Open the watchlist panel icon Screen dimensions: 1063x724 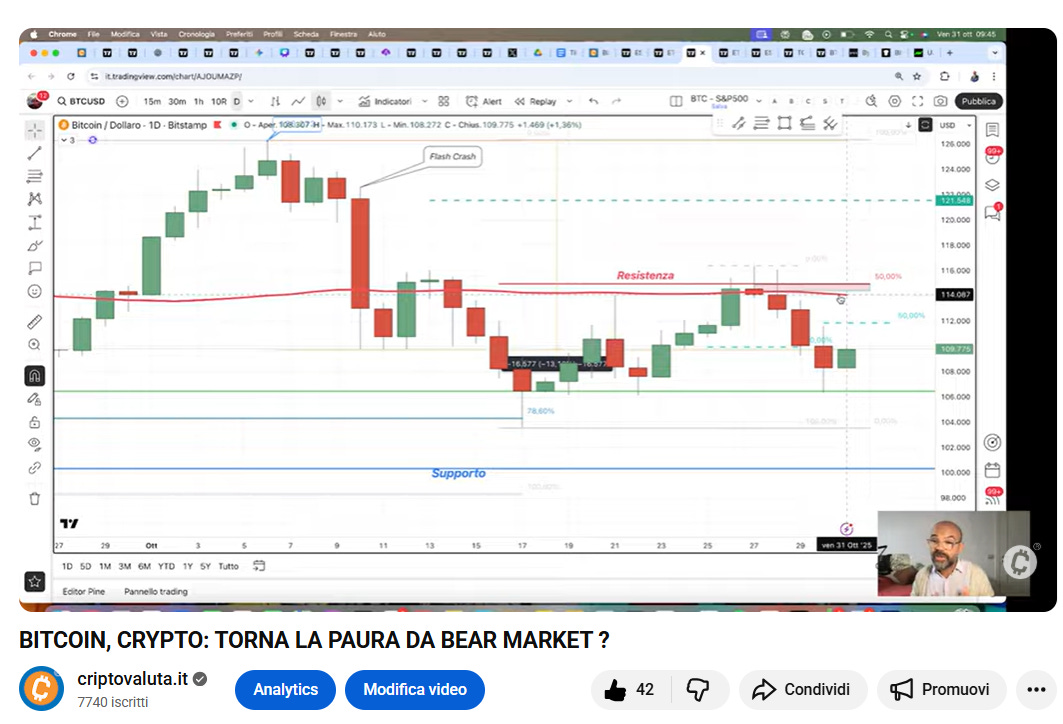992,129
